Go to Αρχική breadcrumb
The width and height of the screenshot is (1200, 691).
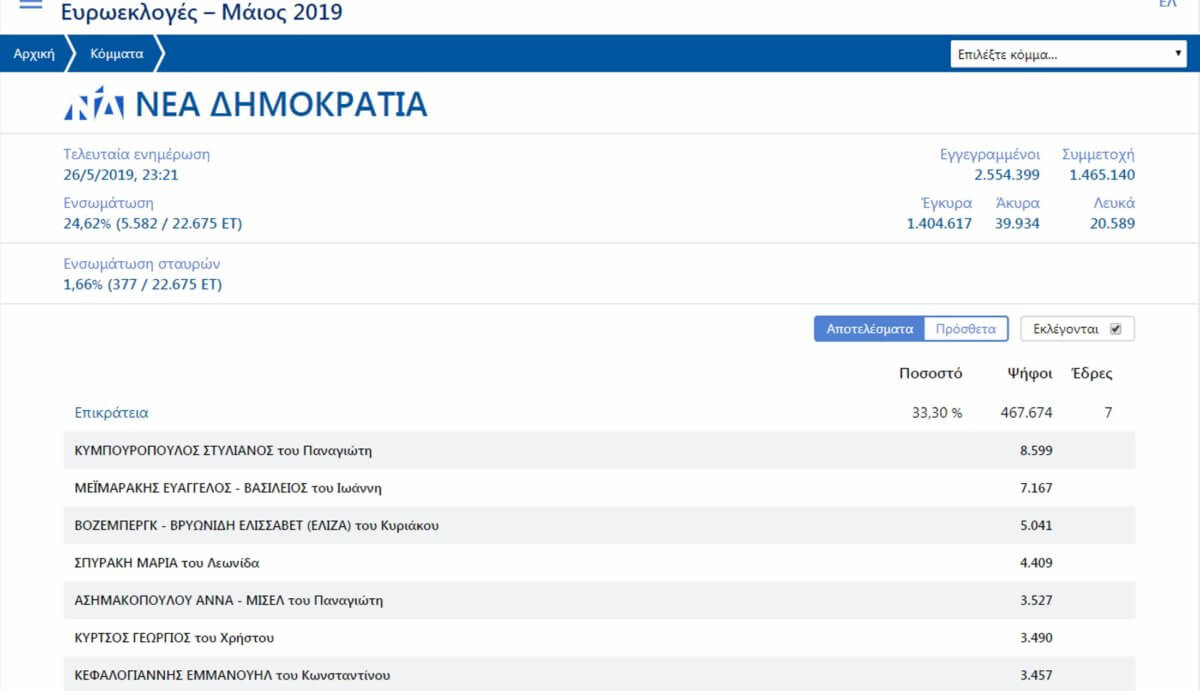click(x=34, y=54)
